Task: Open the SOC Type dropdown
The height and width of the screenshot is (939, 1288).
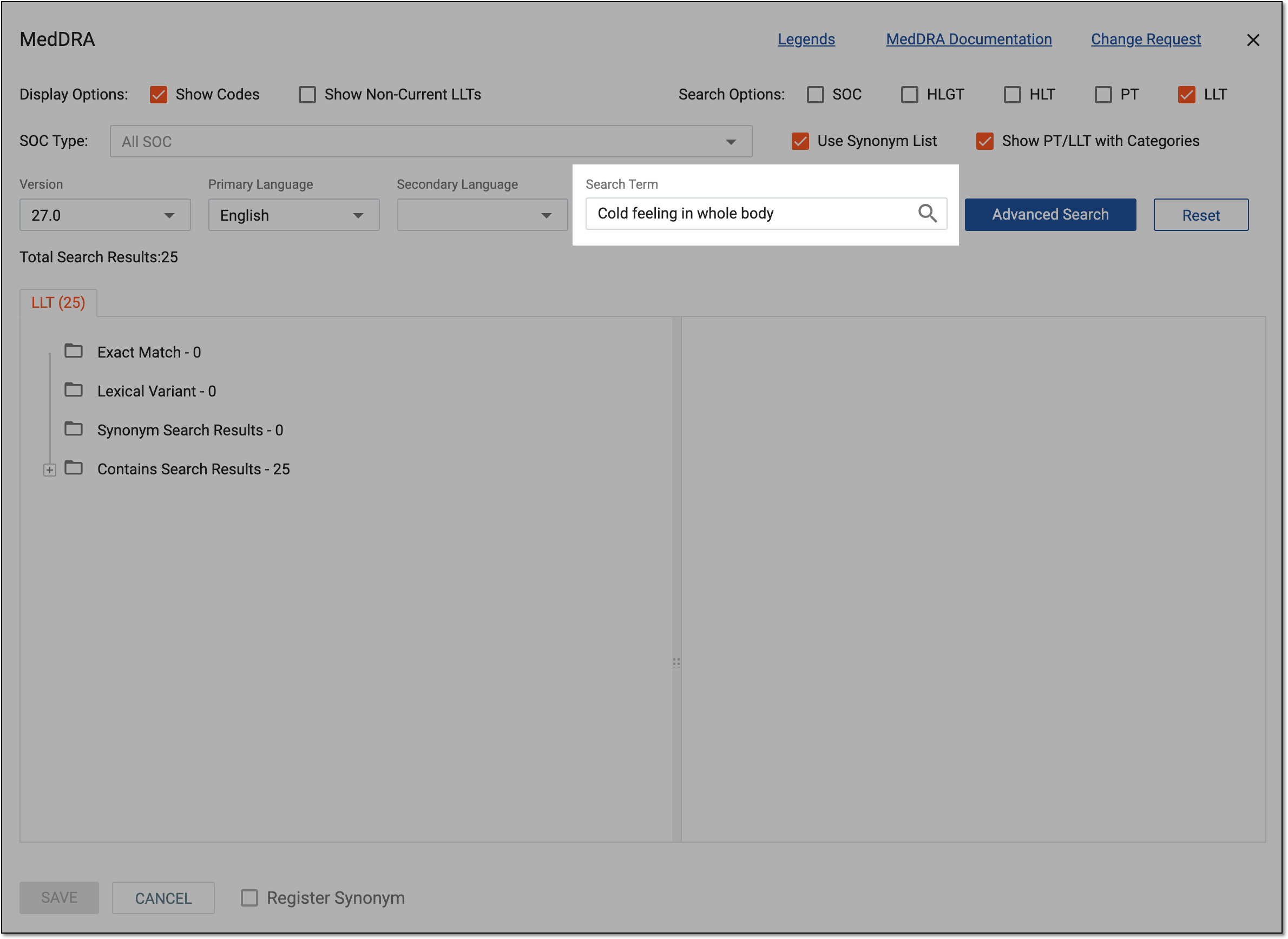Action: [431, 141]
